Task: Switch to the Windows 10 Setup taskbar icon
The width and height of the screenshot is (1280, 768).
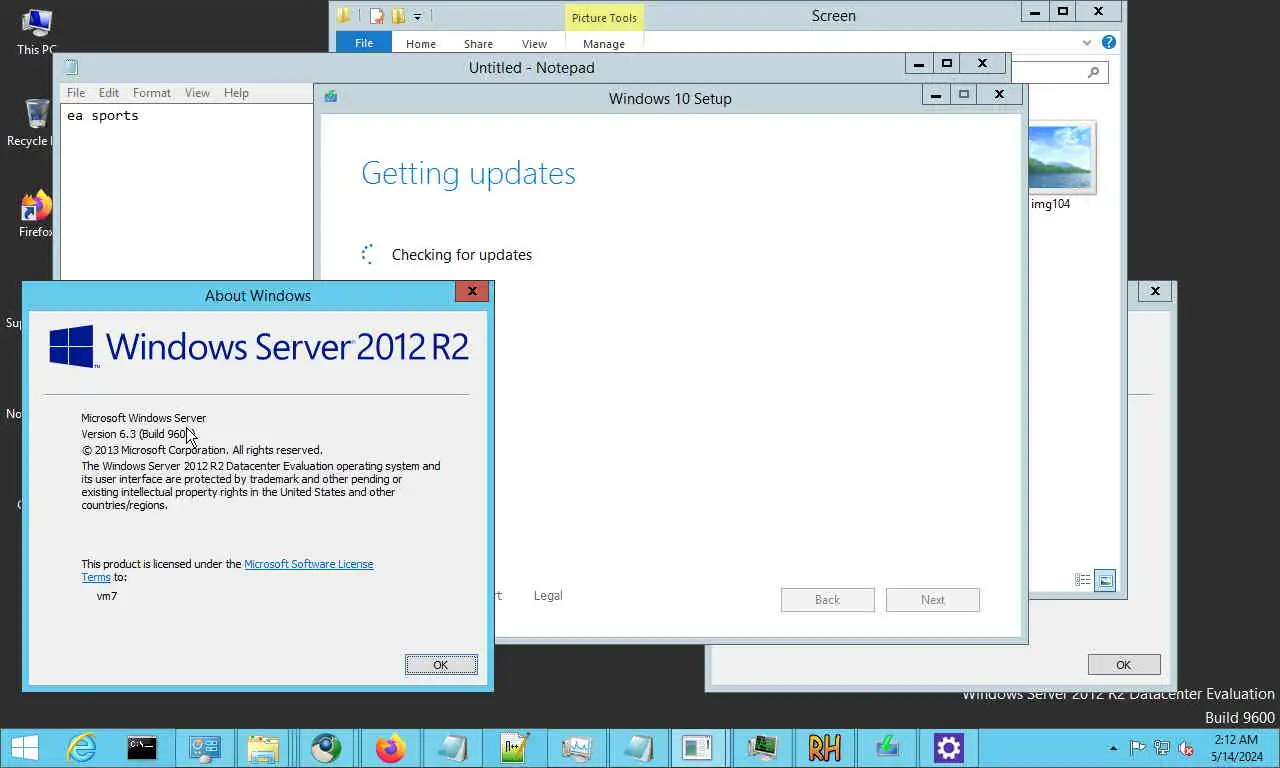Action: click(x=886, y=747)
